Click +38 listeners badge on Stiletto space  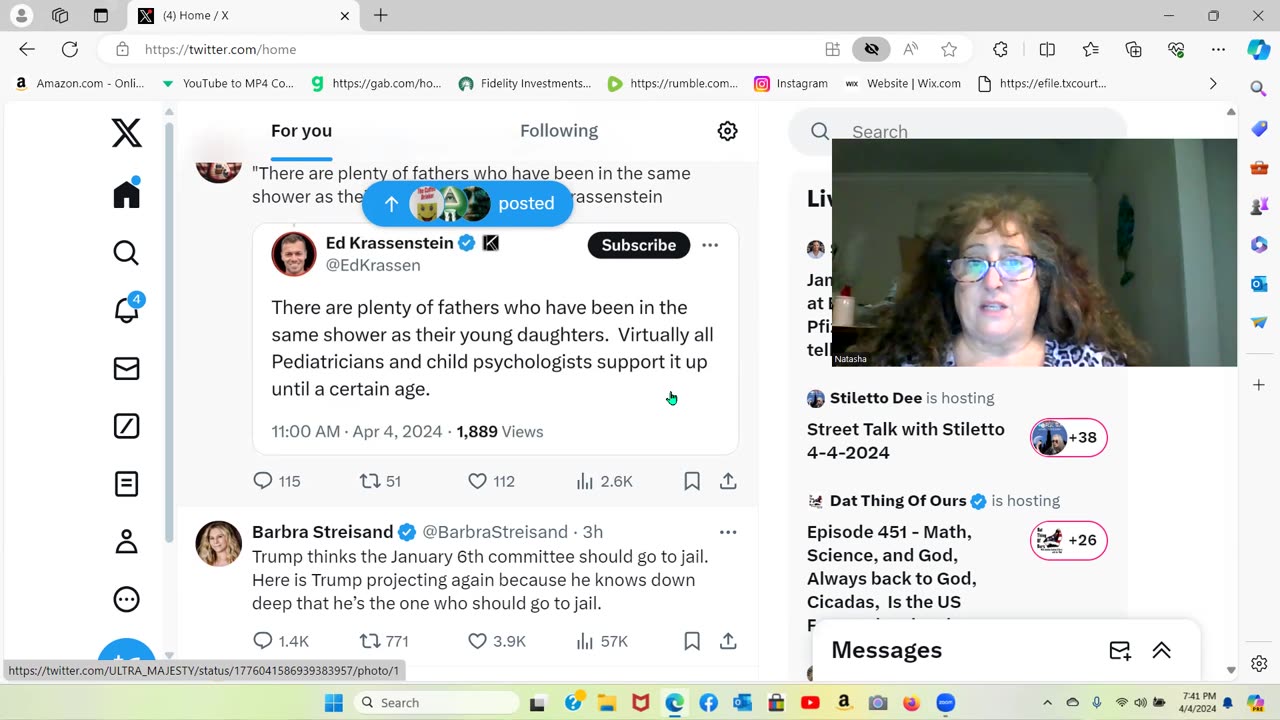point(1069,438)
